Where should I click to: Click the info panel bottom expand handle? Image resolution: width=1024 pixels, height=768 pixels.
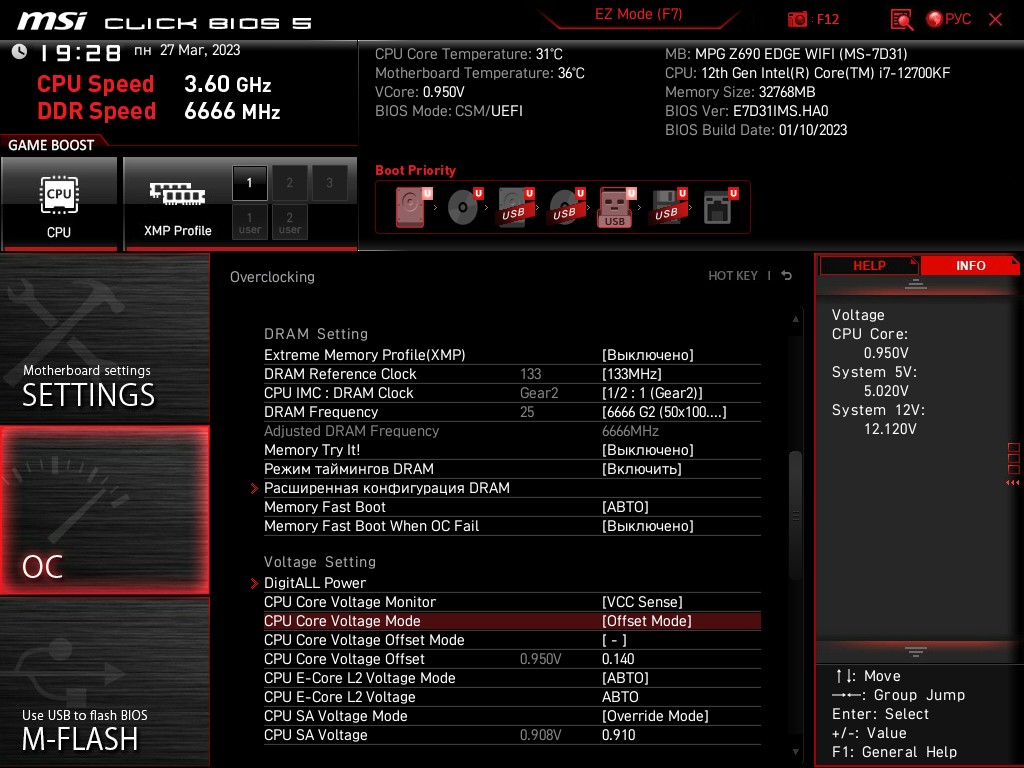point(916,652)
